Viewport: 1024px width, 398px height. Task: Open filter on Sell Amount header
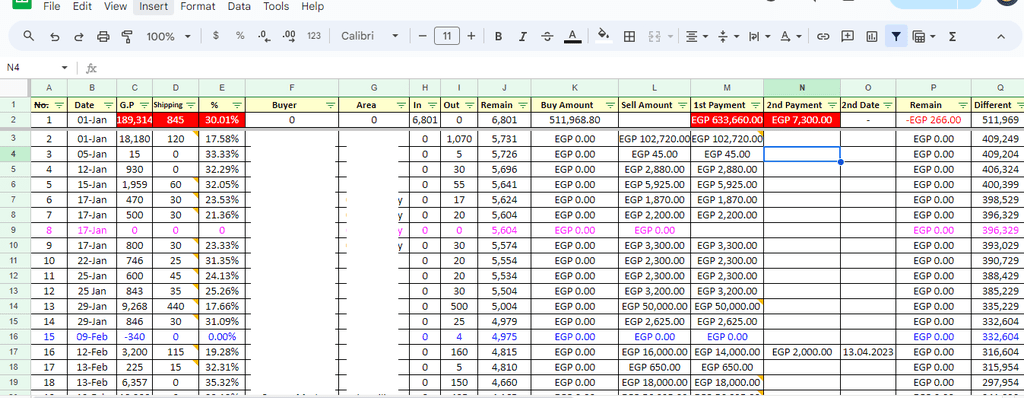(682, 105)
